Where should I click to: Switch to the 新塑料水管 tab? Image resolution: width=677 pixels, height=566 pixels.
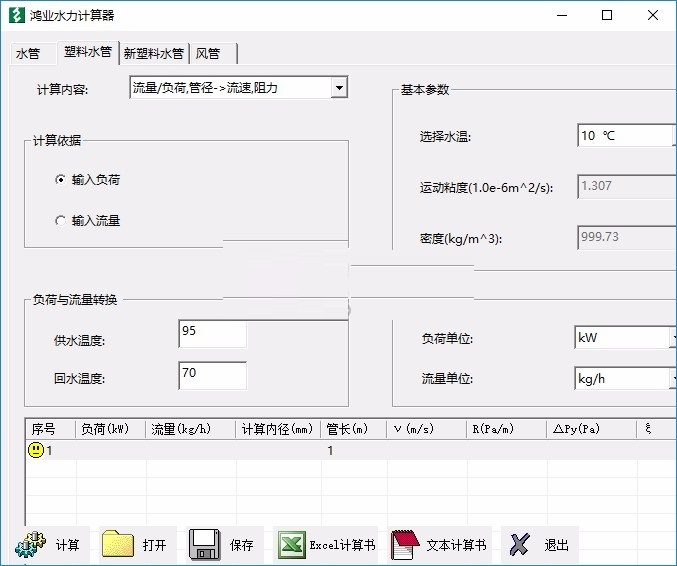click(154, 54)
